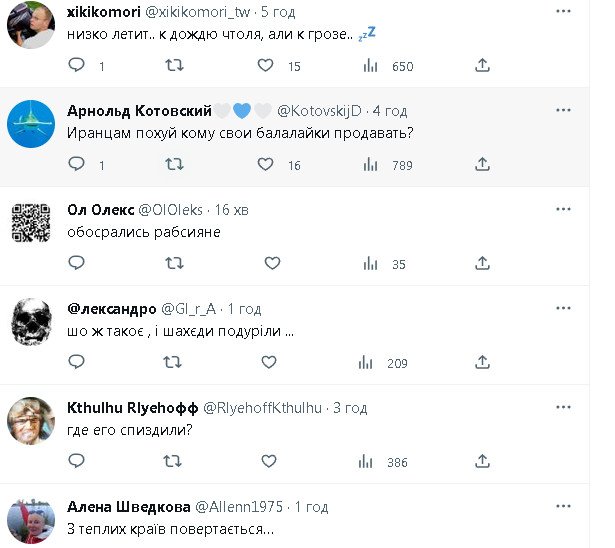This screenshot has width=615, height=548.
Task: Open the 16 хв timestamp on Ол Олекс tweet
Action: click(x=233, y=209)
